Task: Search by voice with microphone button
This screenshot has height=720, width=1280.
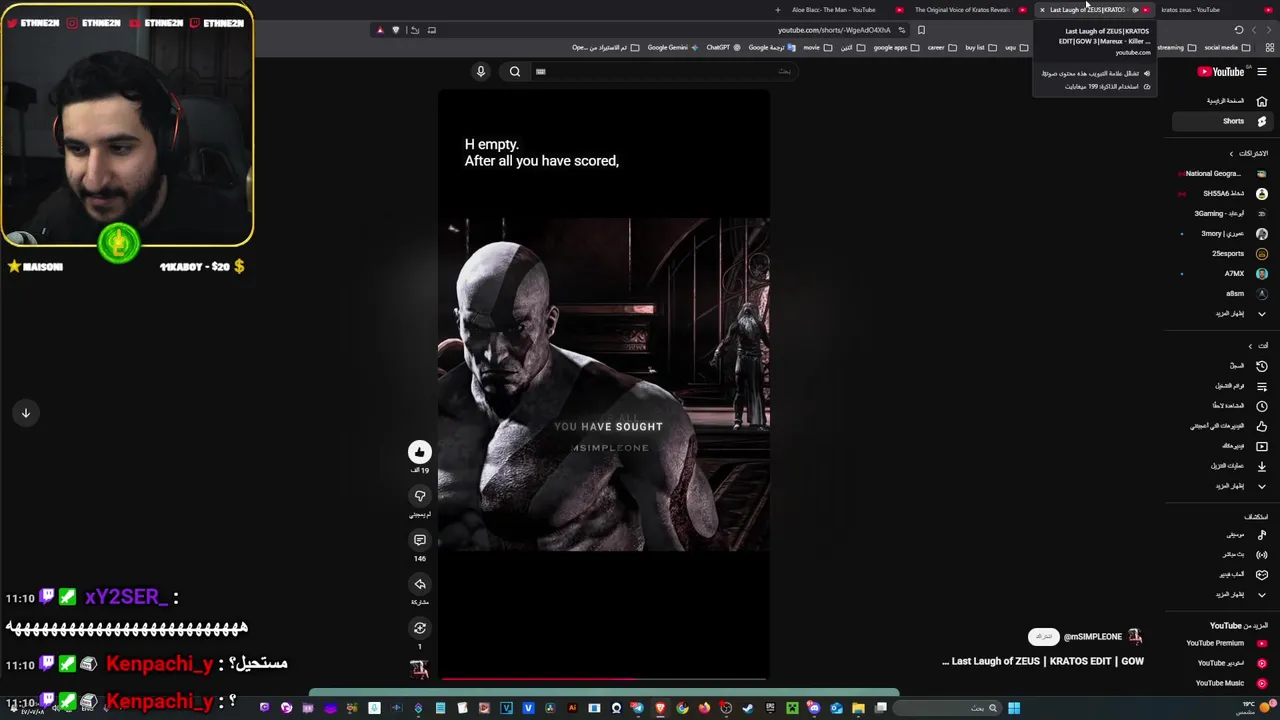Action: [481, 71]
